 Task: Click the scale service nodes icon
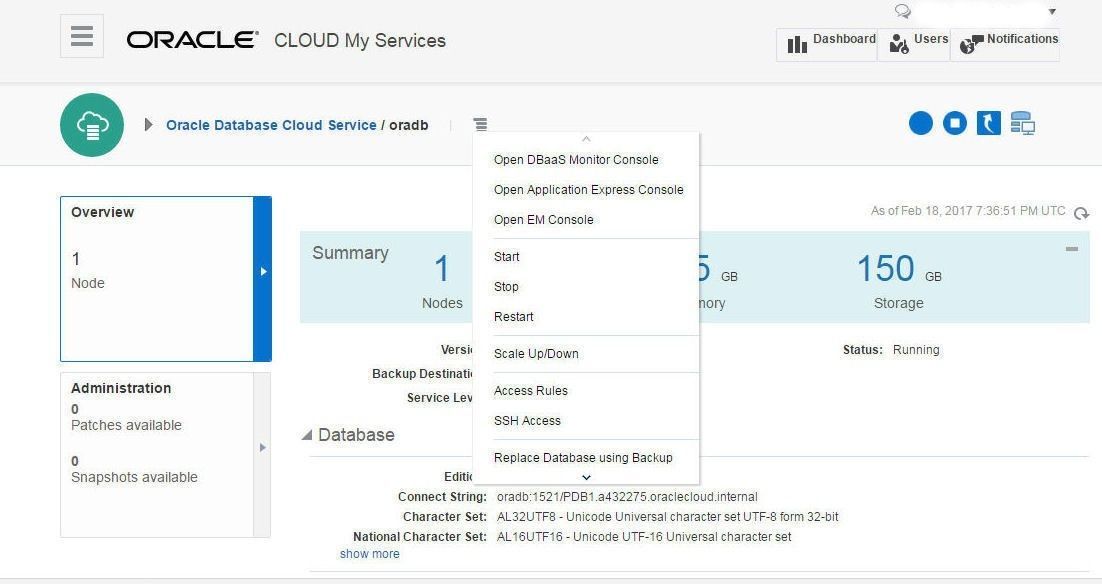[x=1023, y=123]
